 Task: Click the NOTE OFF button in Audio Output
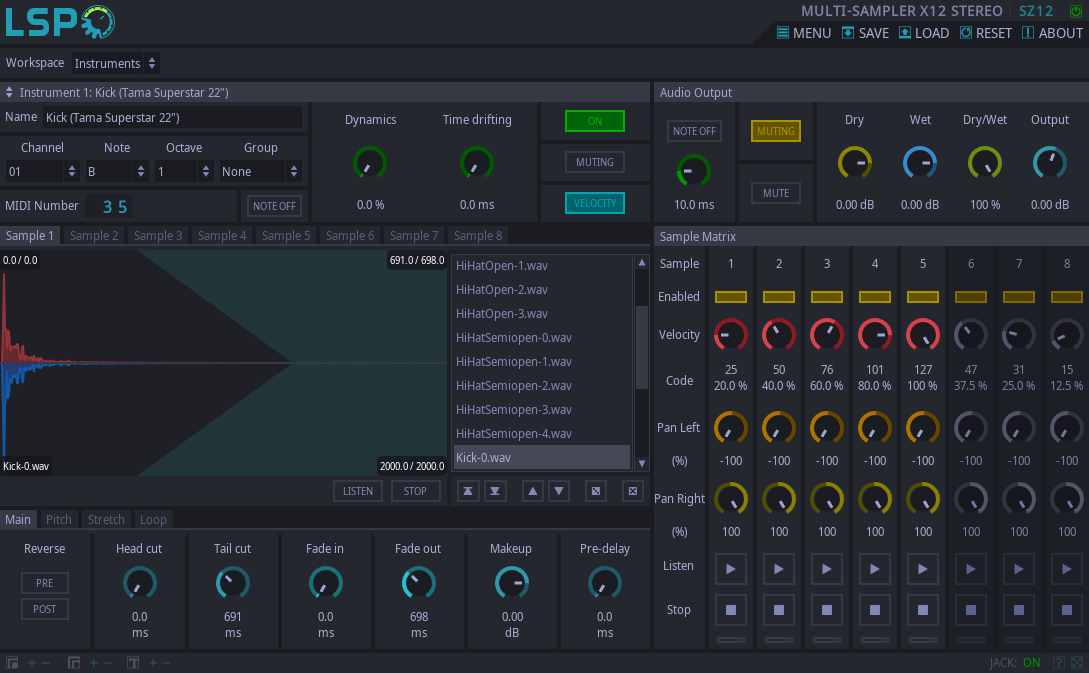pyautogui.click(x=694, y=131)
